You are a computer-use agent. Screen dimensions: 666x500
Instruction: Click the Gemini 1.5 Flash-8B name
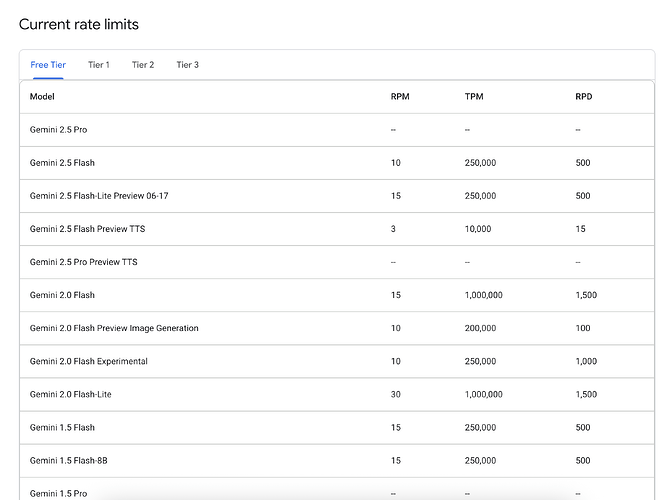pos(68,461)
